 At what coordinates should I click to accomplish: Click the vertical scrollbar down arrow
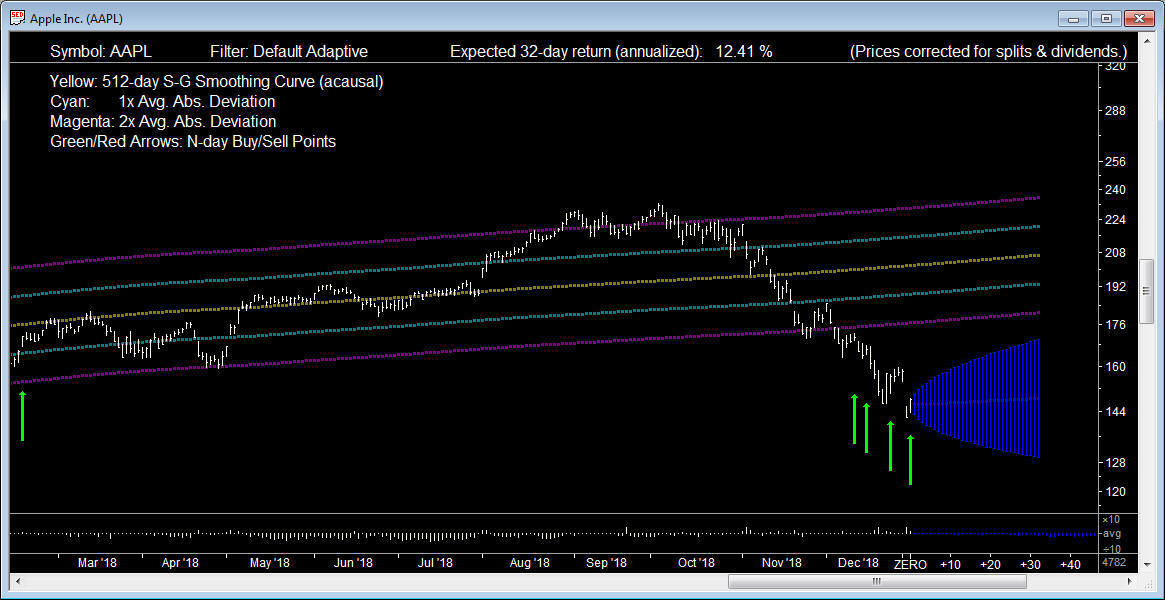(1147, 567)
